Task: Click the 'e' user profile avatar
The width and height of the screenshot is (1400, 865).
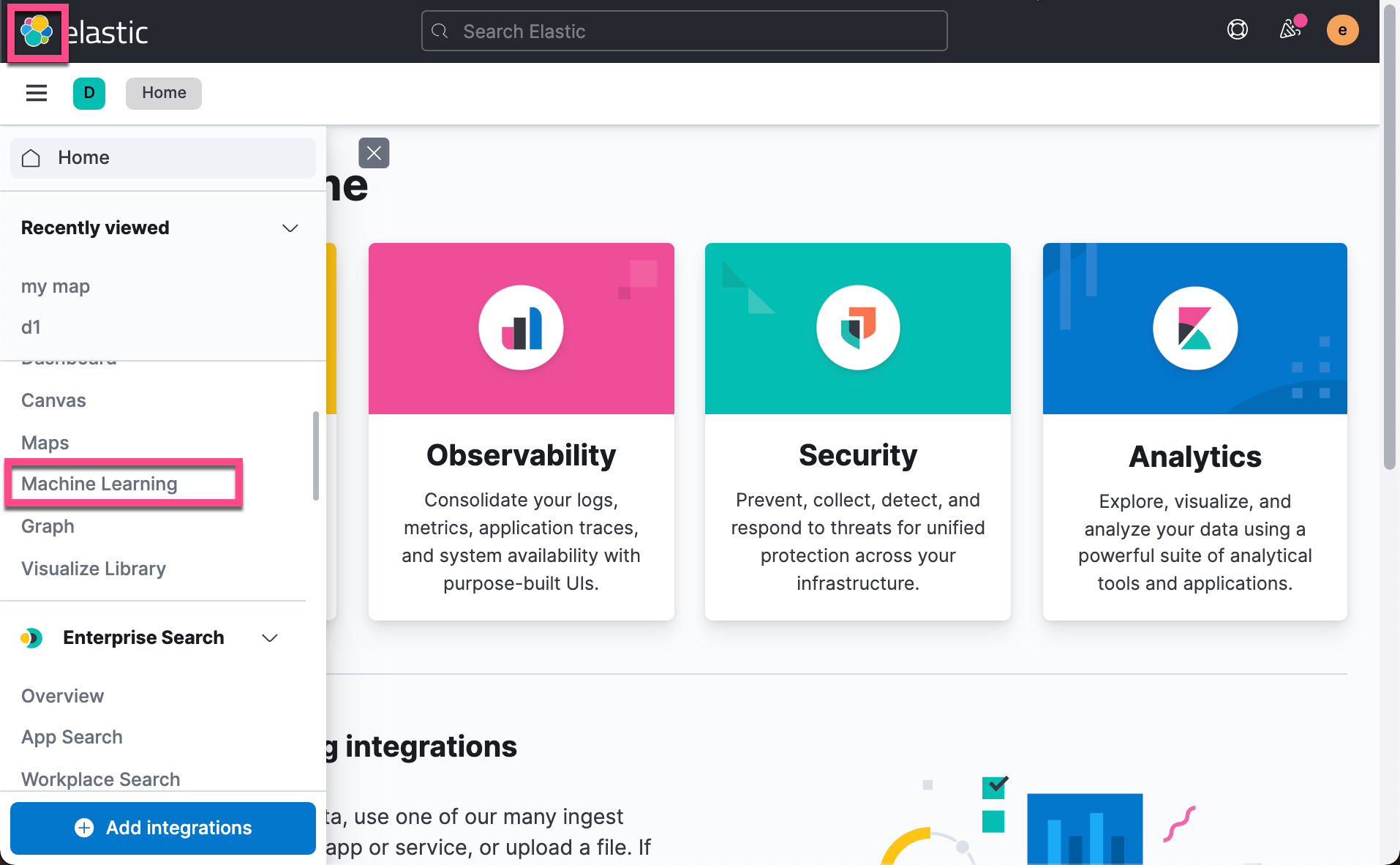Action: [1343, 30]
